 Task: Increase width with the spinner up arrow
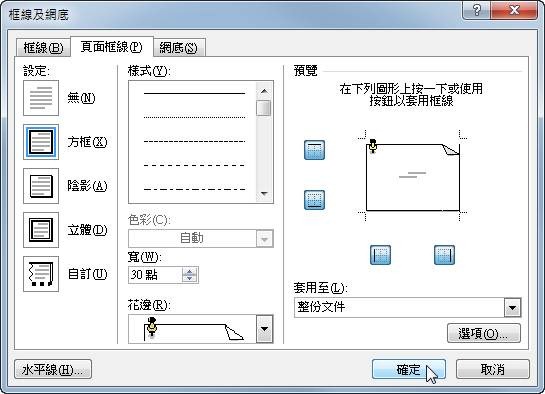click(x=190, y=271)
